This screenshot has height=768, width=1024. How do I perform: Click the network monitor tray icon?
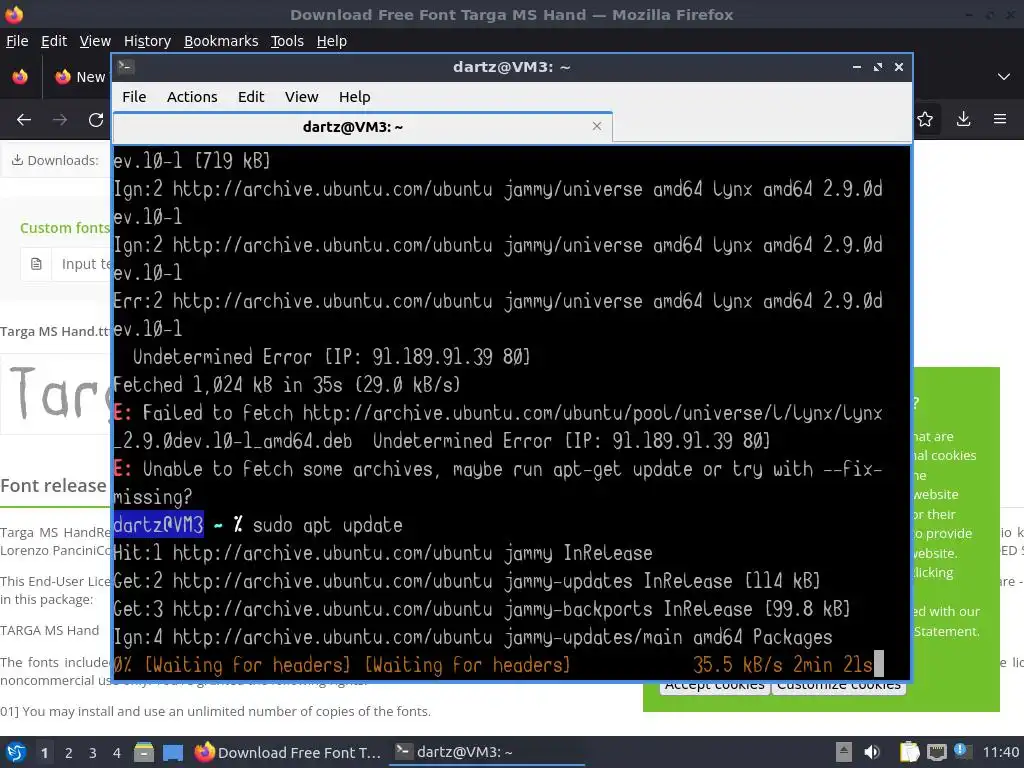coord(936,752)
